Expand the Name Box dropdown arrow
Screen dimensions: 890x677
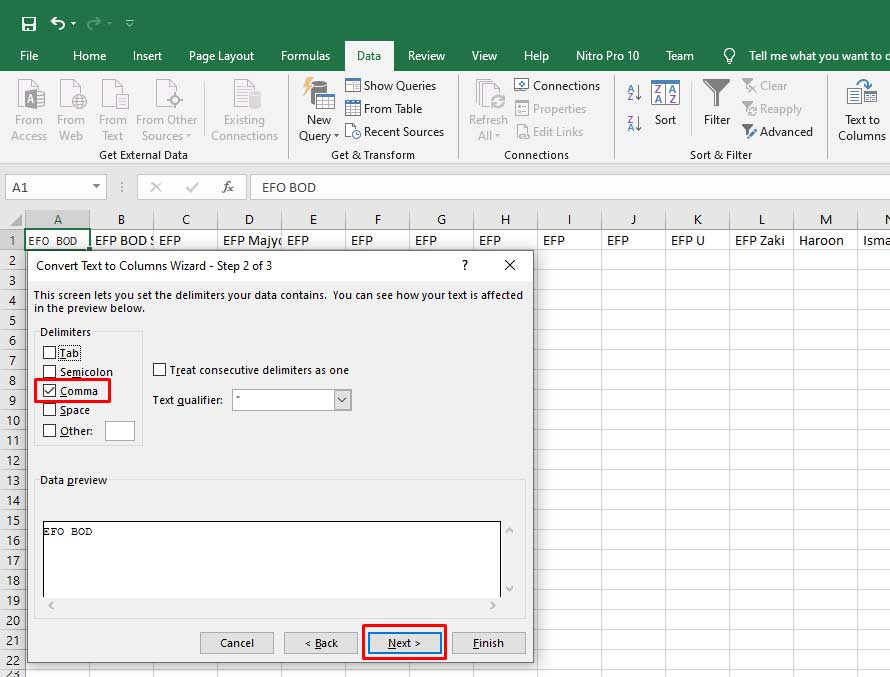tap(96, 186)
